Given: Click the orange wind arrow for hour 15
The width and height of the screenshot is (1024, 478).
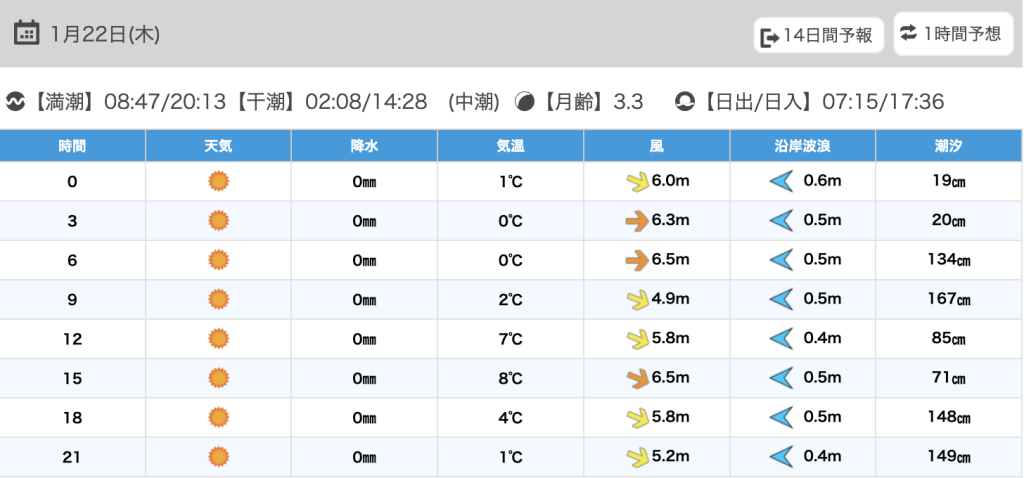Looking at the screenshot, I should (x=636, y=378).
